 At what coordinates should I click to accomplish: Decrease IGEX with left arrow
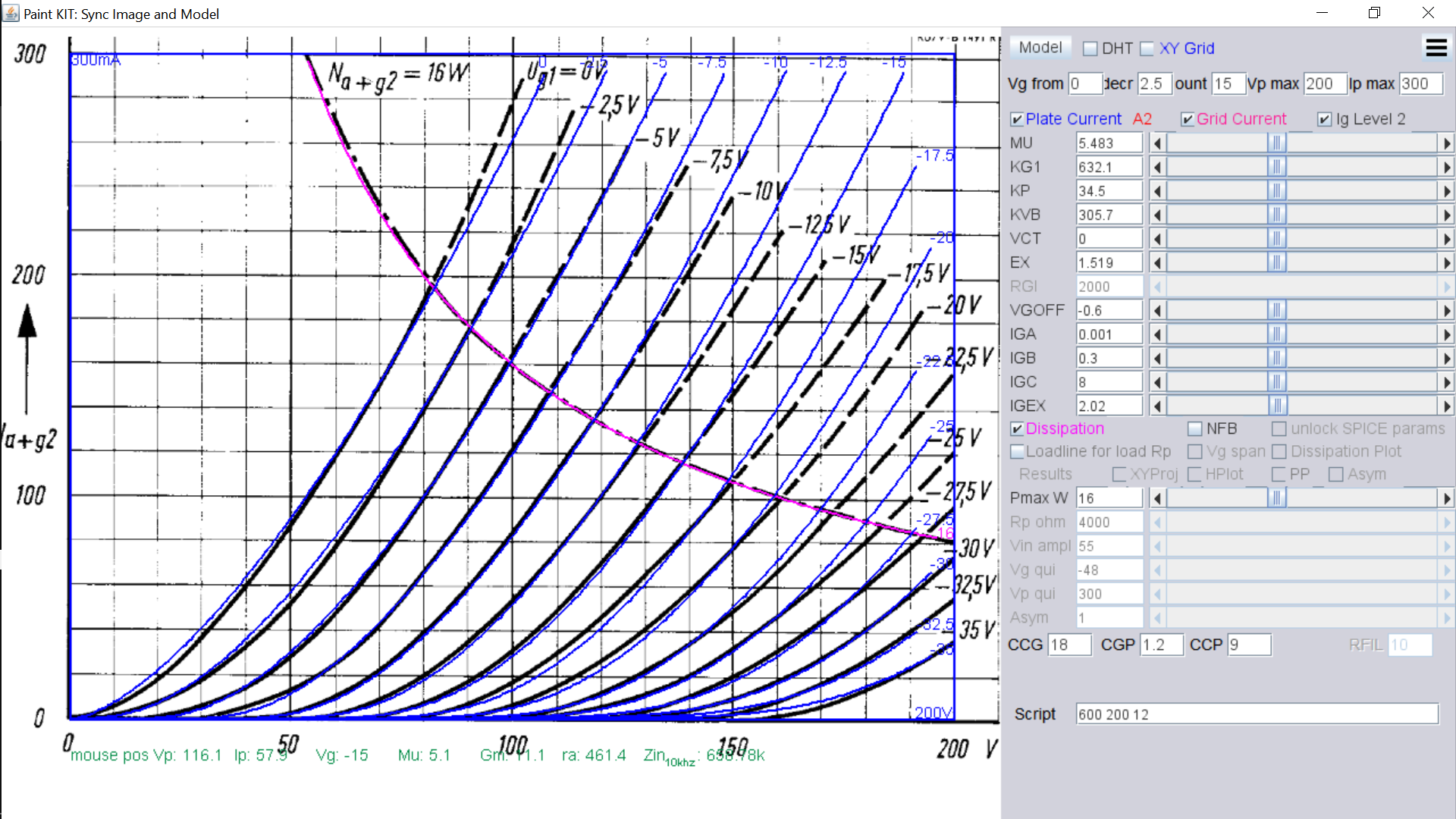1157,406
